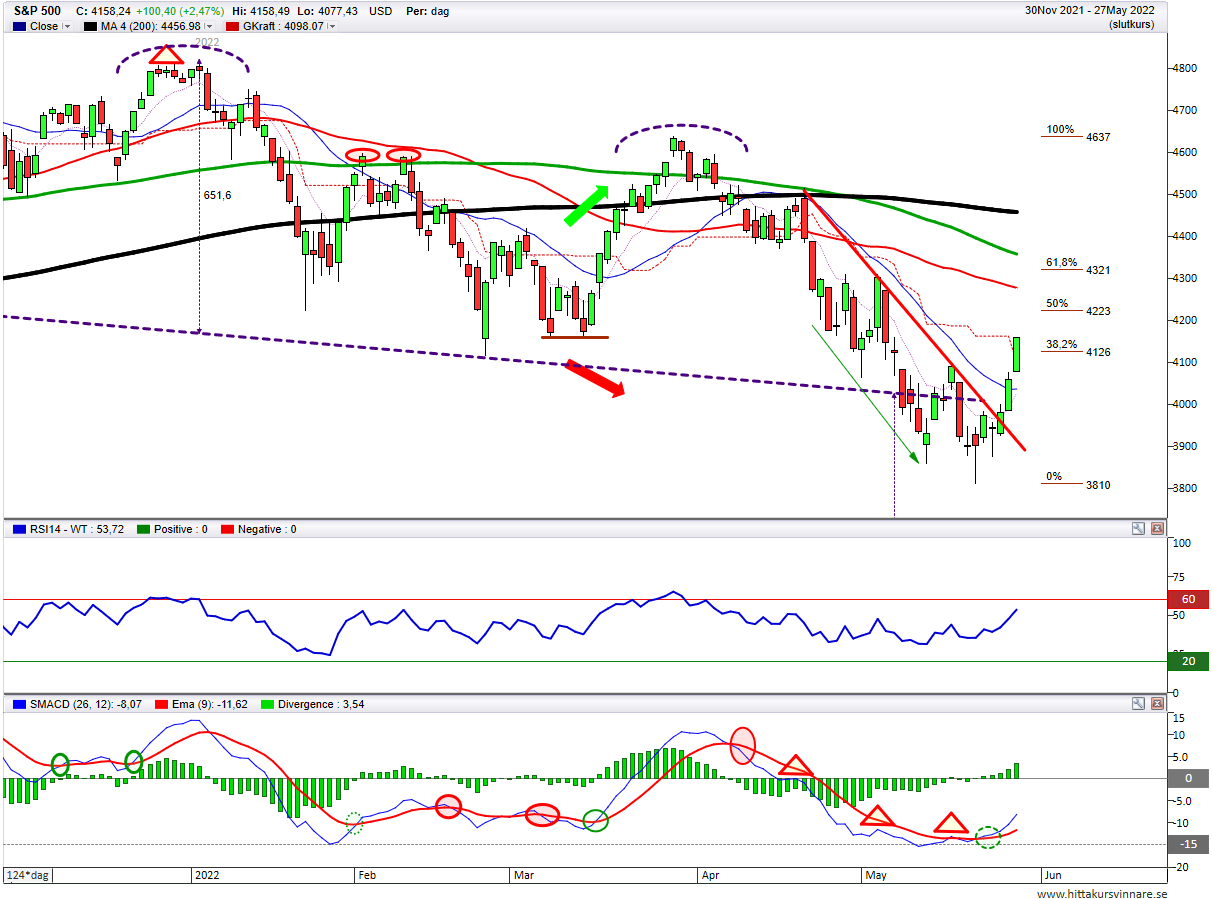The height and width of the screenshot is (899, 1212).
Task: Click the 2022 label on bottom time axis
Action: [x=206, y=875]
